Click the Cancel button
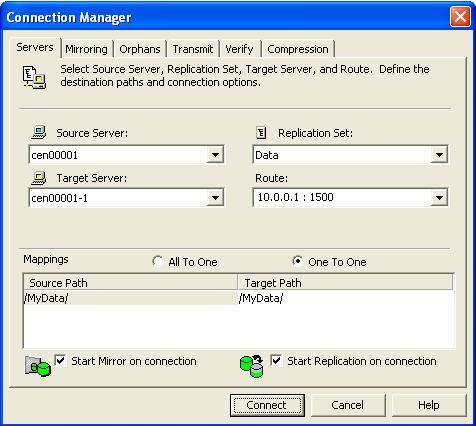This screenshot has width=476, height=426. (x=348, y=405)
